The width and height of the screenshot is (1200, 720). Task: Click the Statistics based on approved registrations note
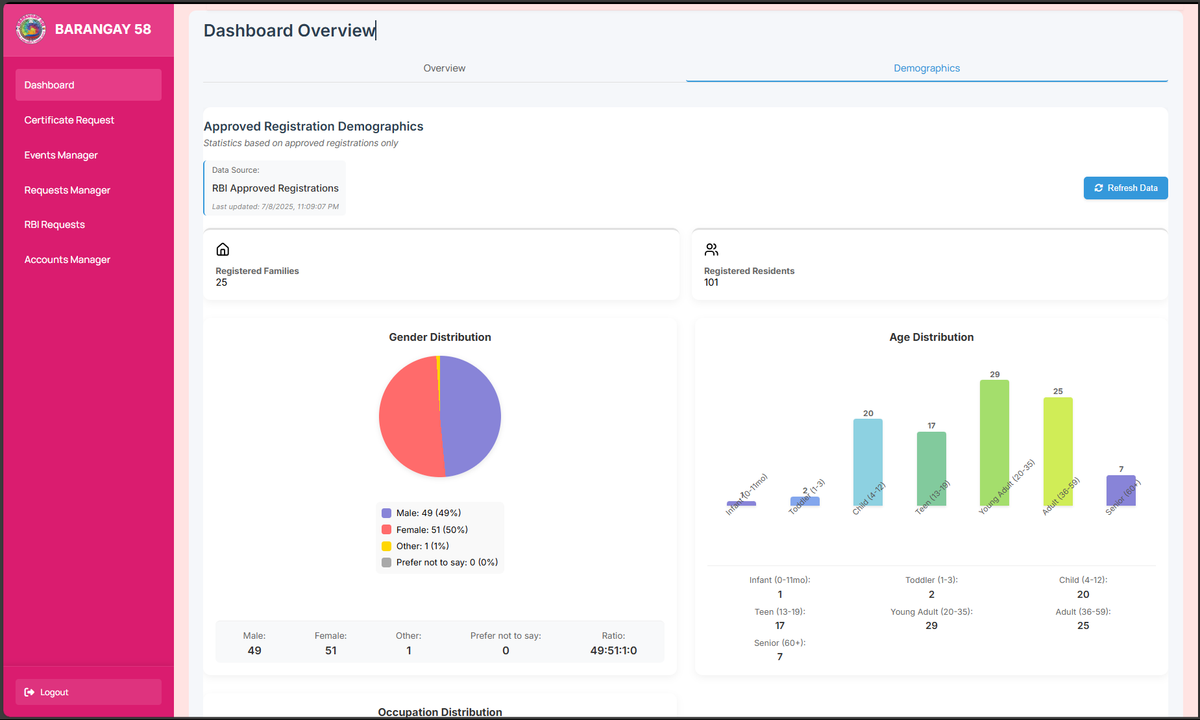tap(301, 143)
